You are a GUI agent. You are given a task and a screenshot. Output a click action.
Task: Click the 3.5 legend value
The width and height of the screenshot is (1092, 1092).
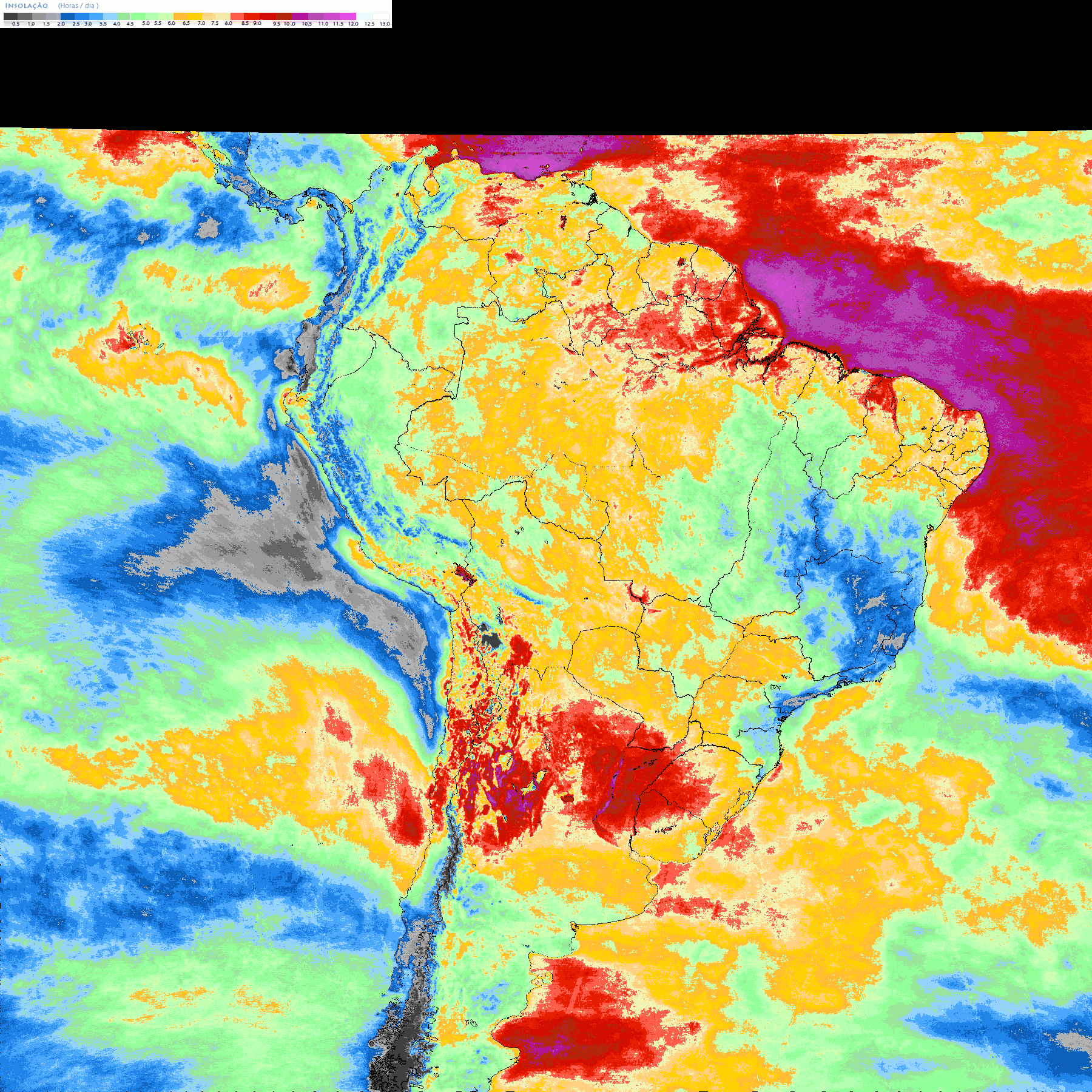103,24
